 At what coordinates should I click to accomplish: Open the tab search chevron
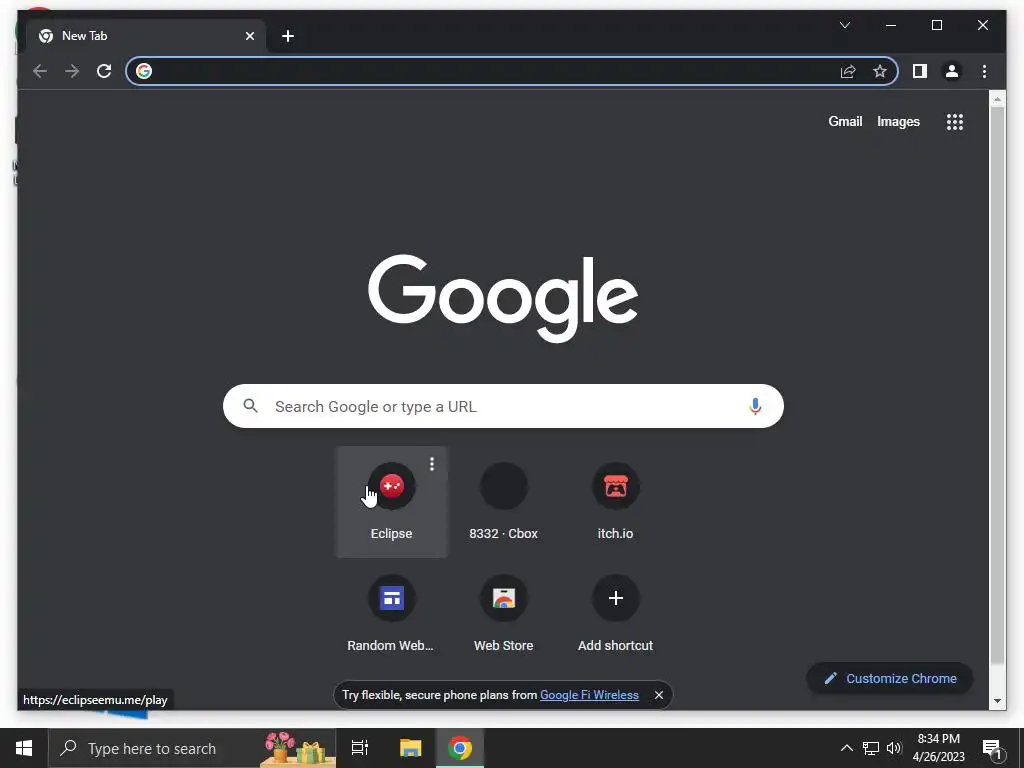[x=844, y=25]
